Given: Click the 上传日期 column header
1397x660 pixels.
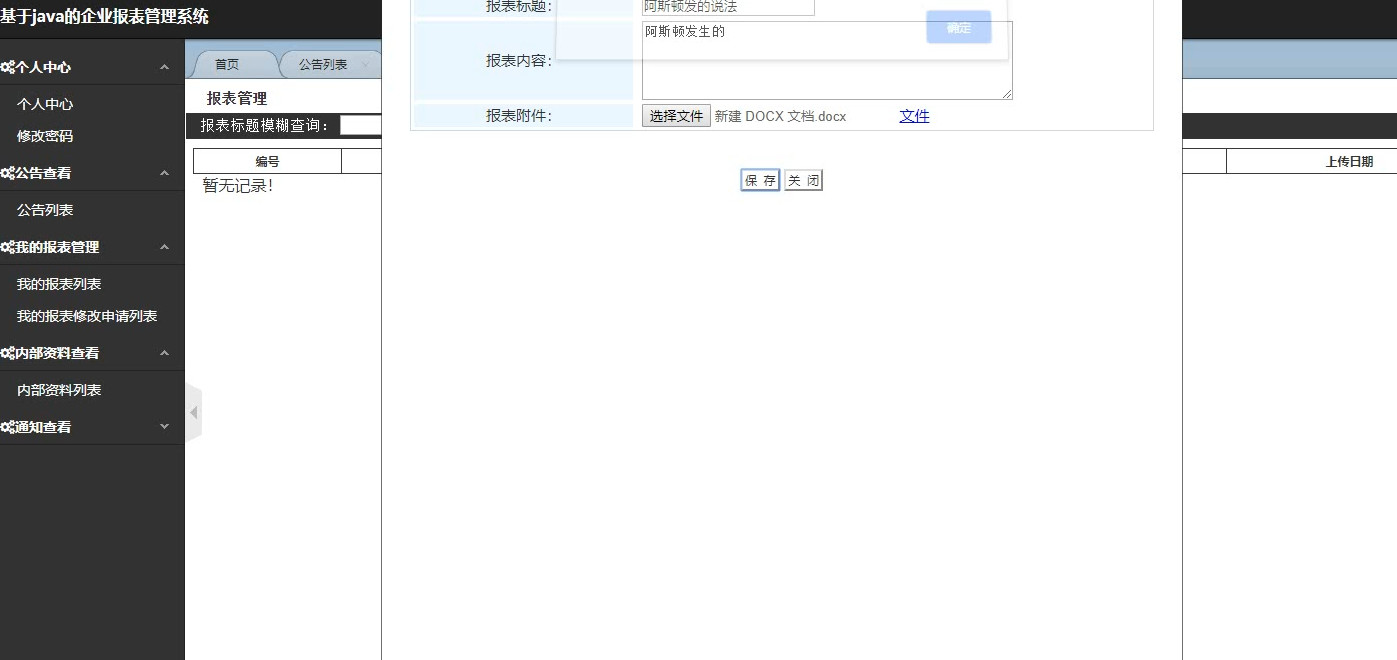Looking at the screenshot, I should pos(1311,161).
